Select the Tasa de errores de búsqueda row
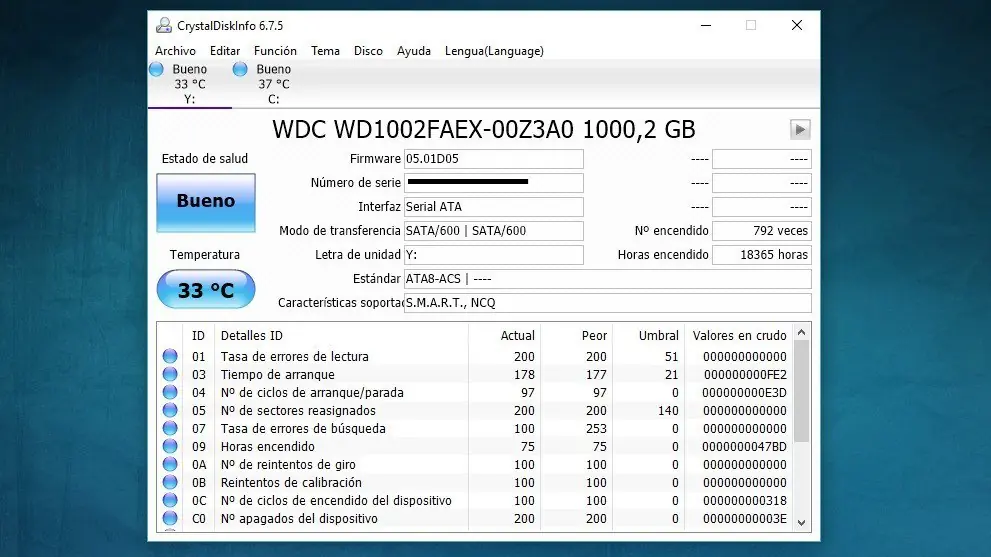The height and width of the screenshot is (557, 991). 475,429
